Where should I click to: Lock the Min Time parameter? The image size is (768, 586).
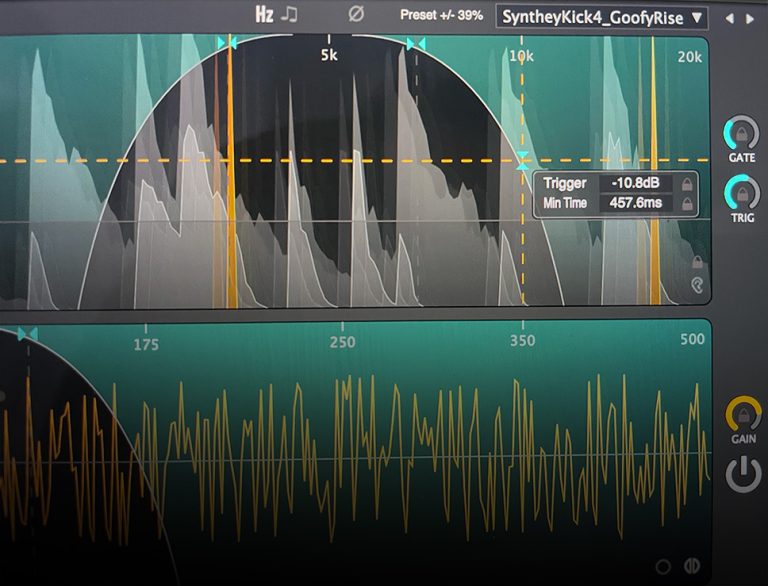coord(686,204)
